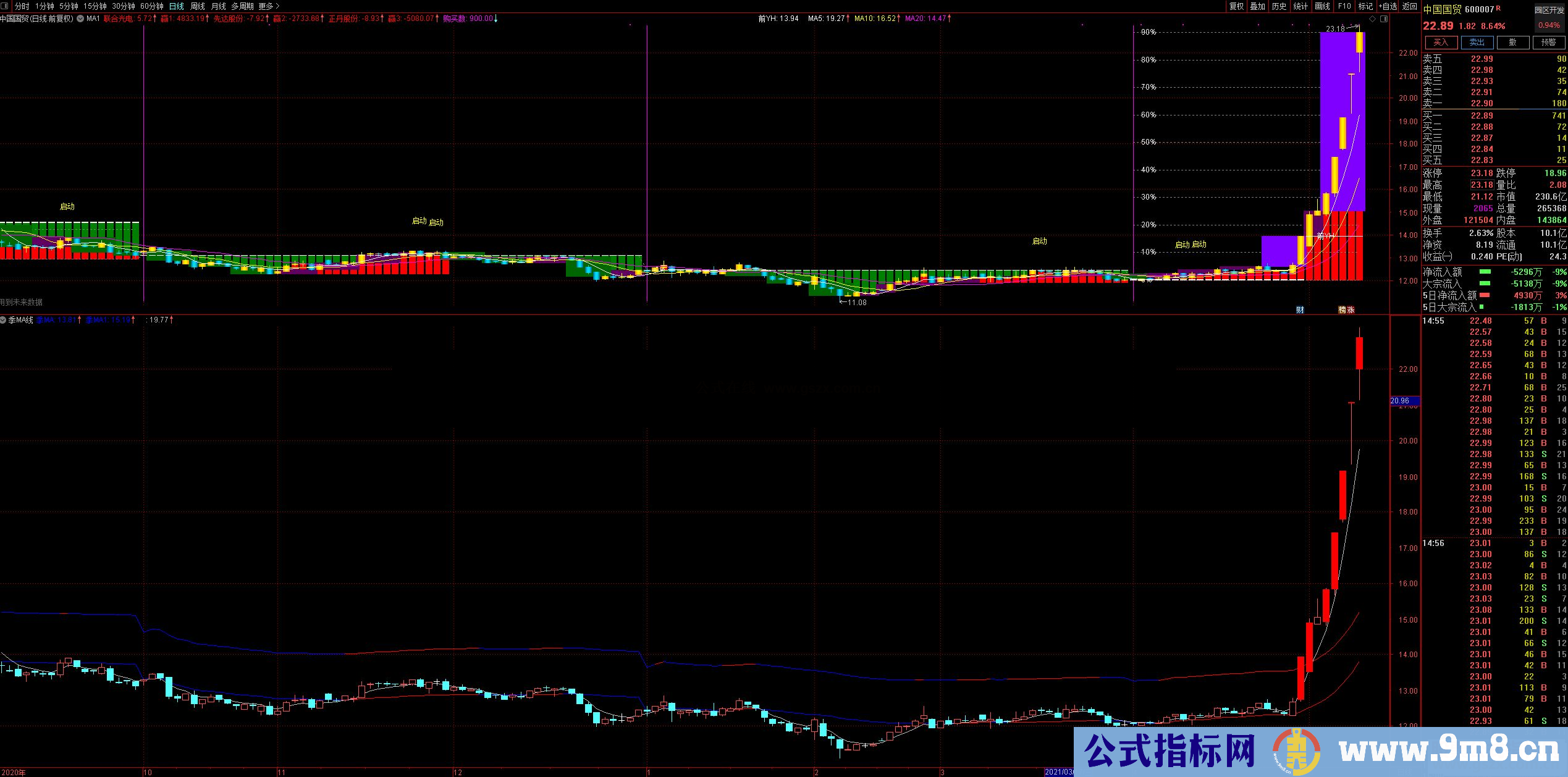The width and height of the screenshot is (1568, 777).
Task: Click 净流入额 value -5296万
Action: (1525, 272)
